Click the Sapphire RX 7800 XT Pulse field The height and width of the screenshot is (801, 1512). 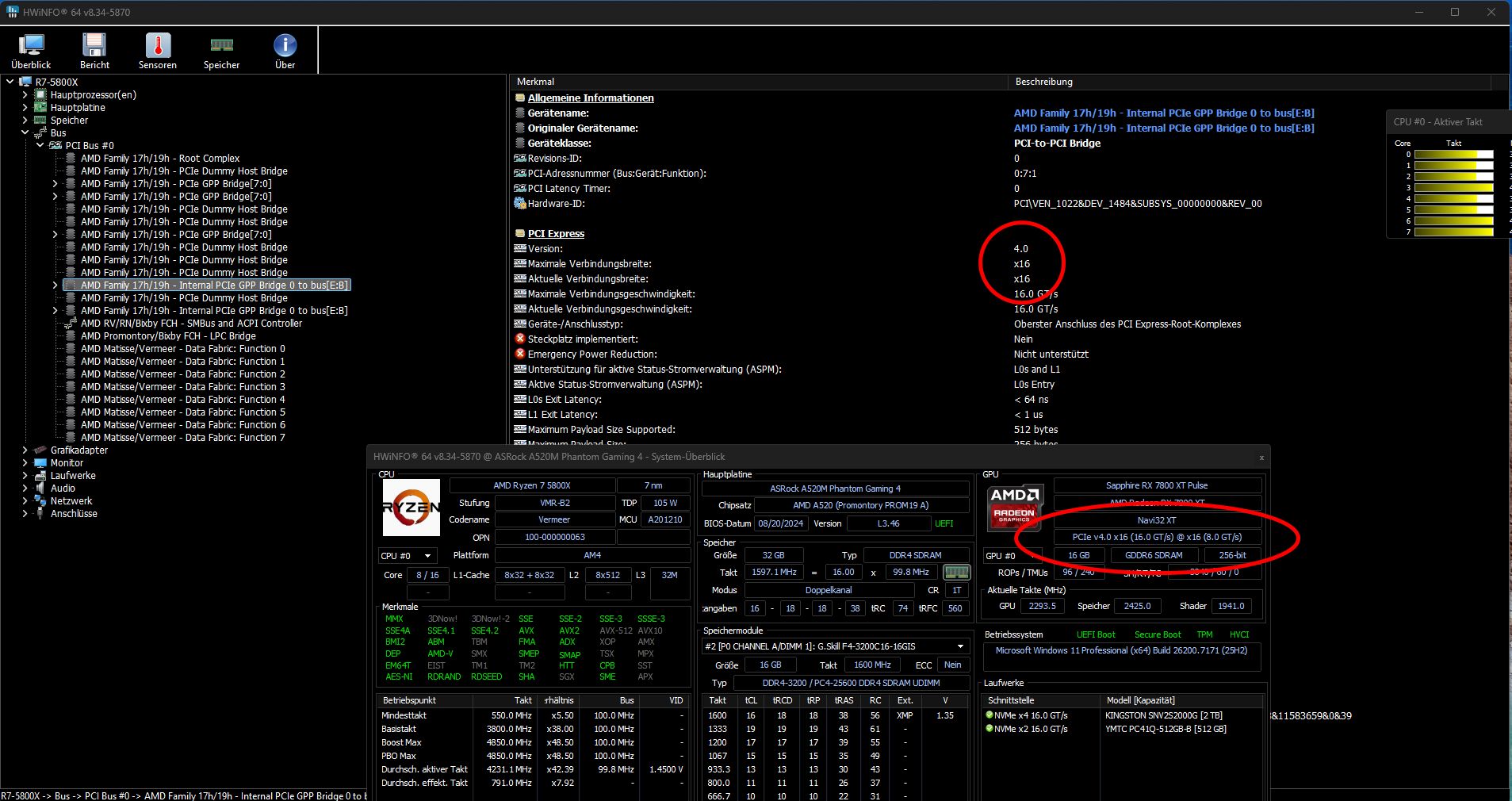coord(1157,485)
